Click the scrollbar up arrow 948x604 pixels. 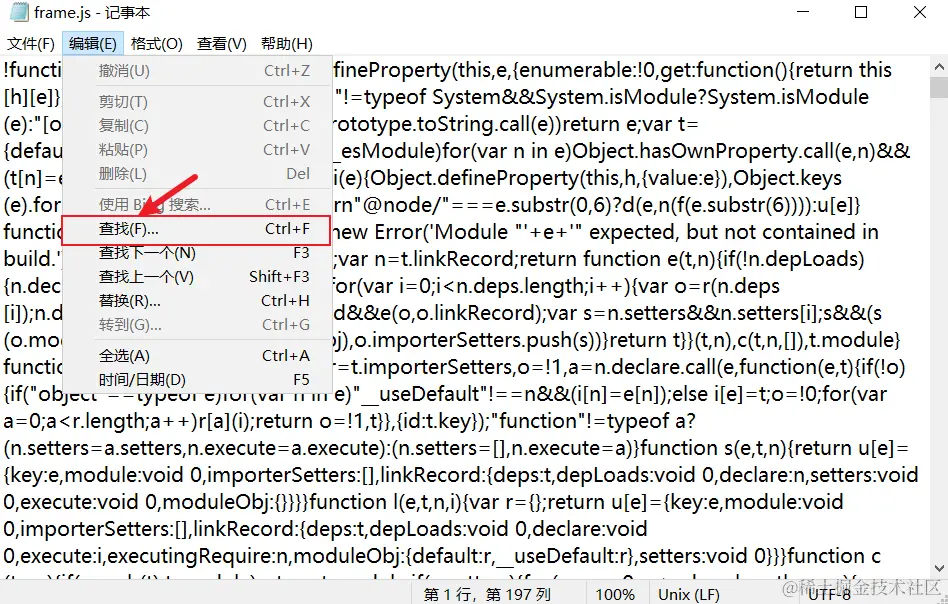[939, 67]
